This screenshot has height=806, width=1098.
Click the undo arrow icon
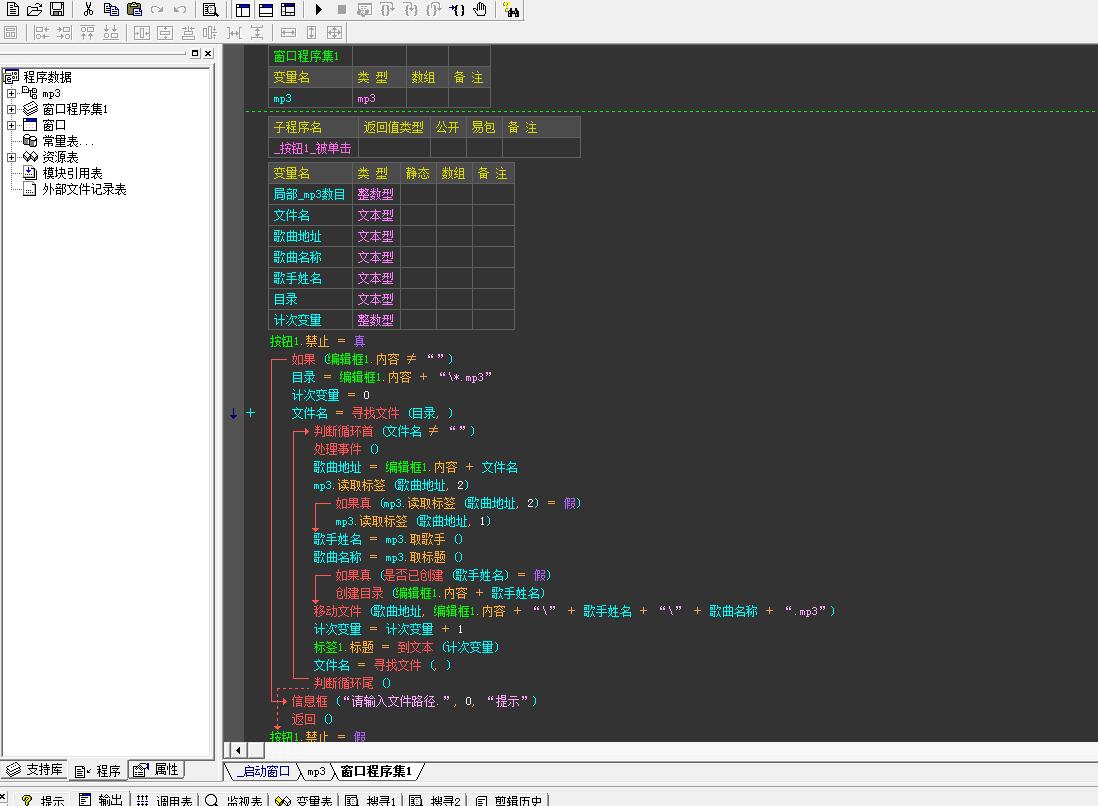tap(180, 9)
